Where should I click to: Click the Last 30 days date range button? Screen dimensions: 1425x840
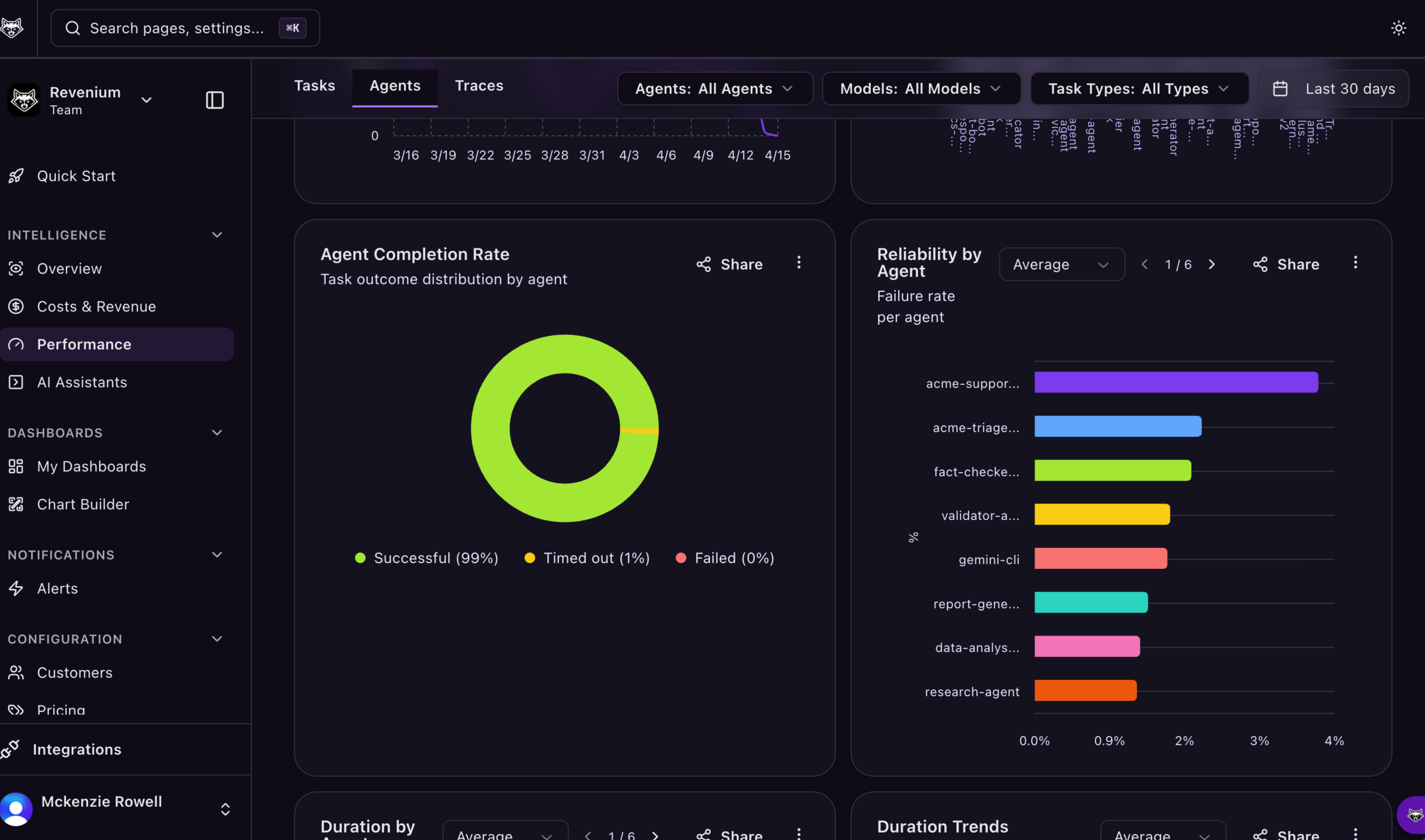tap(1333, 89)
